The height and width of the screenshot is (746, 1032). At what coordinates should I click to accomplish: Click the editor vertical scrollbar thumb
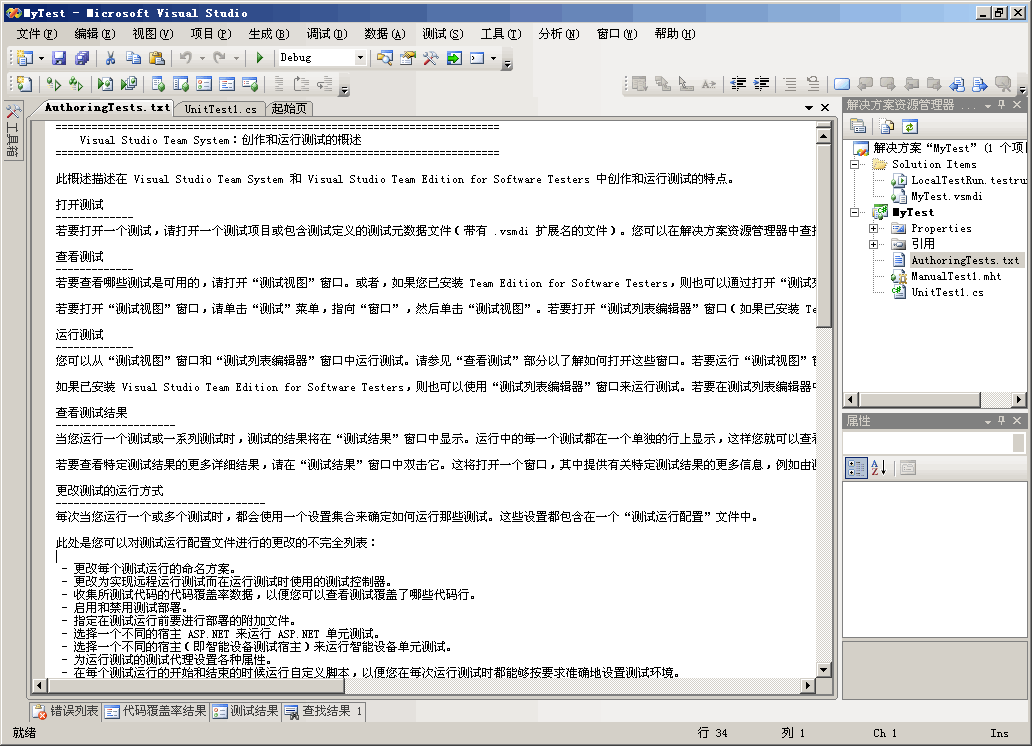tap(823, 236)
